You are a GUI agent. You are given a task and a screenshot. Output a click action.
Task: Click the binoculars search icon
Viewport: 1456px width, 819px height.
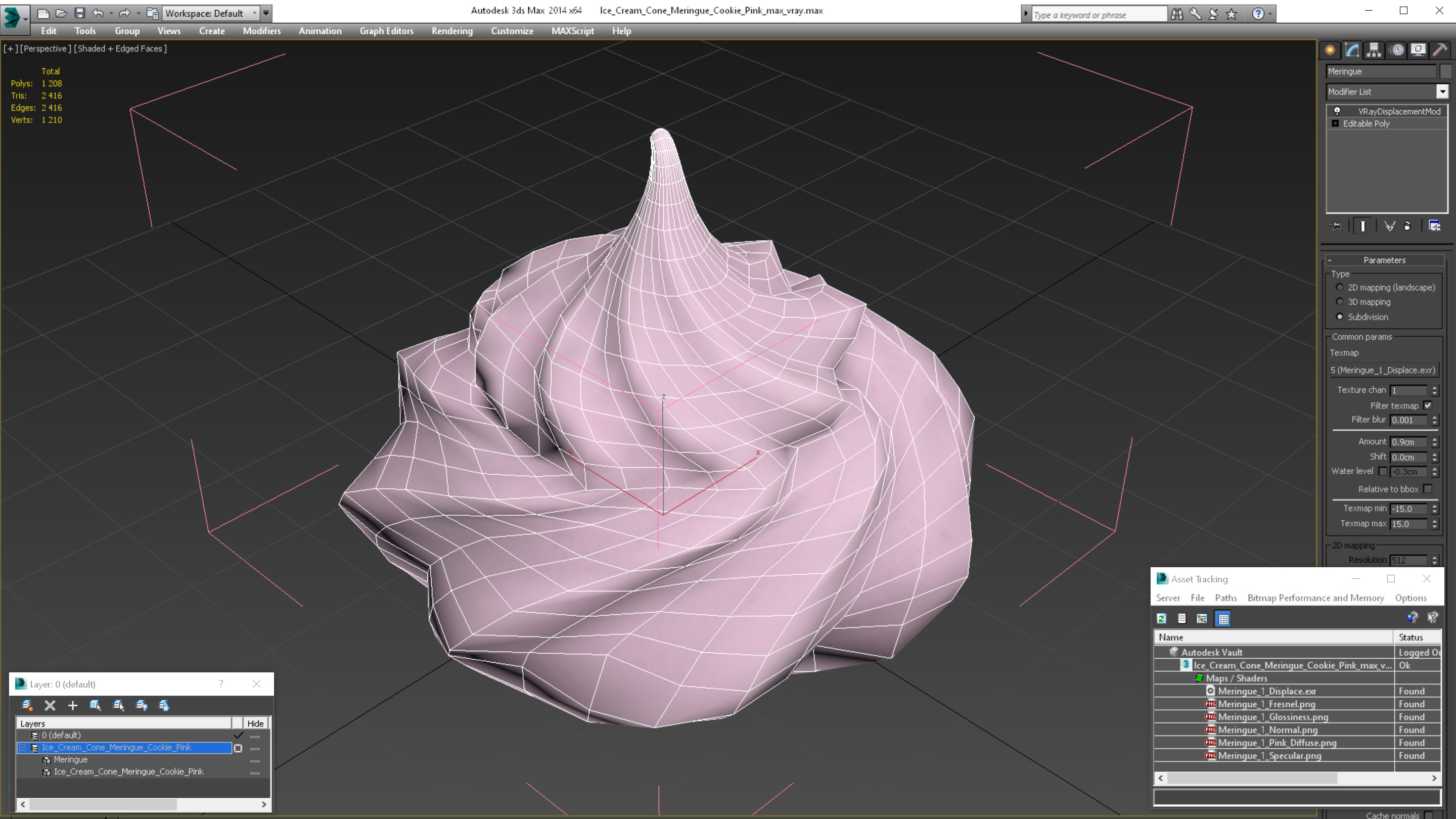tap(1177, 14)
